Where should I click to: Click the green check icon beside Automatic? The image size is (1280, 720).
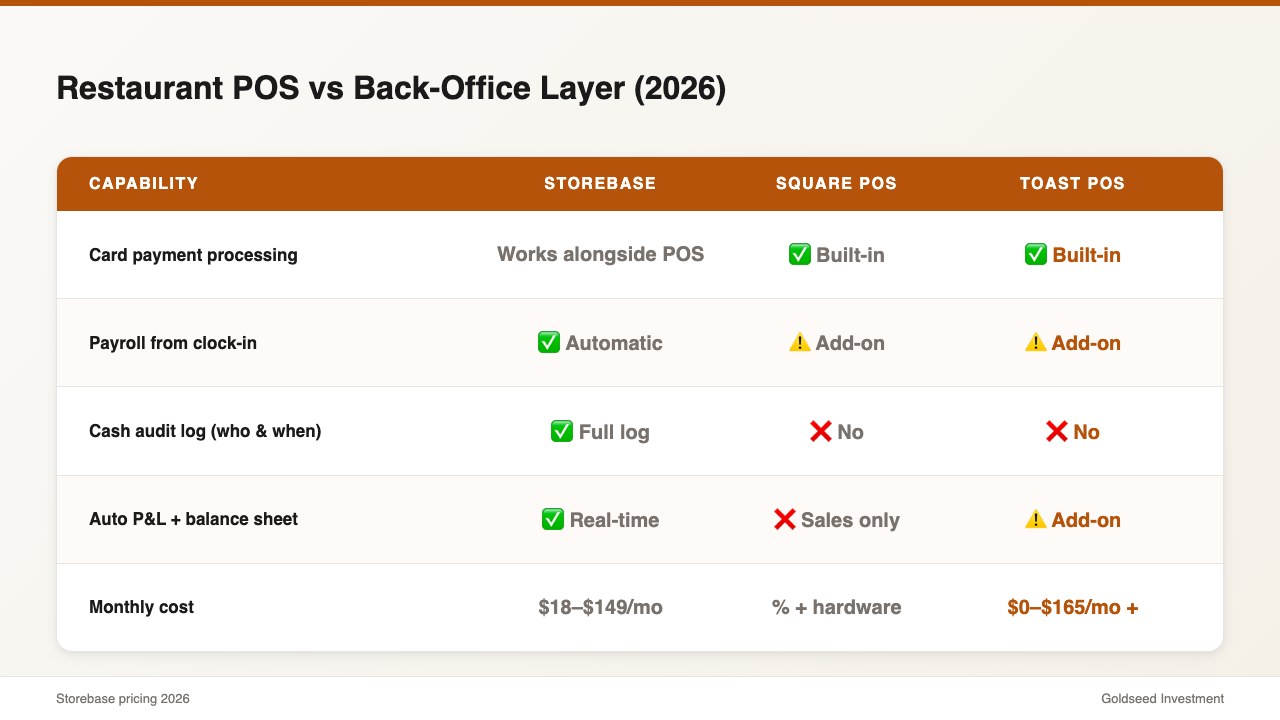pyautogui.click(x=549, y=343)
